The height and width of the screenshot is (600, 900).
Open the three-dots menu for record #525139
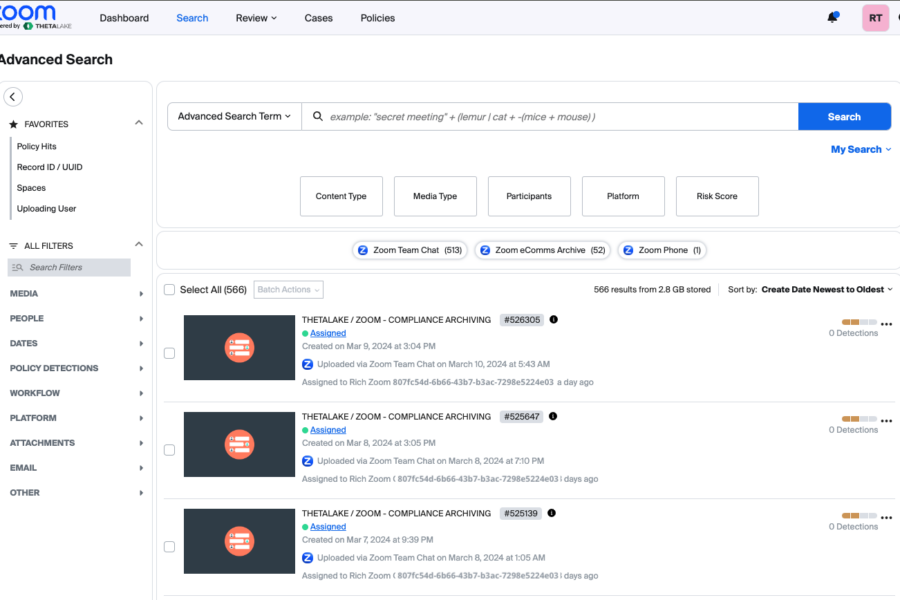tap(886, 518)
